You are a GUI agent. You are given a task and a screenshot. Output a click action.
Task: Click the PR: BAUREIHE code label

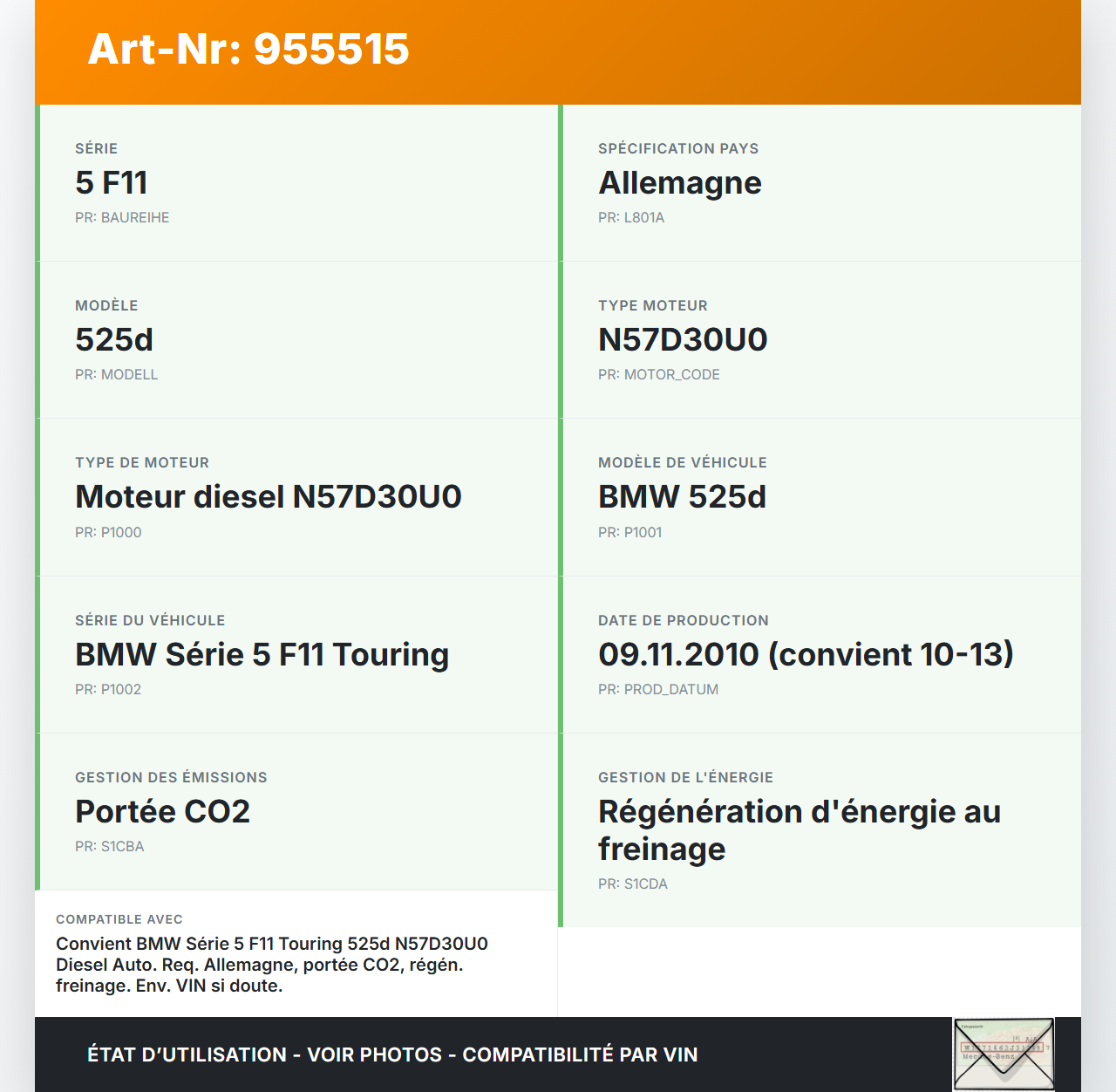tap(122, 218)
